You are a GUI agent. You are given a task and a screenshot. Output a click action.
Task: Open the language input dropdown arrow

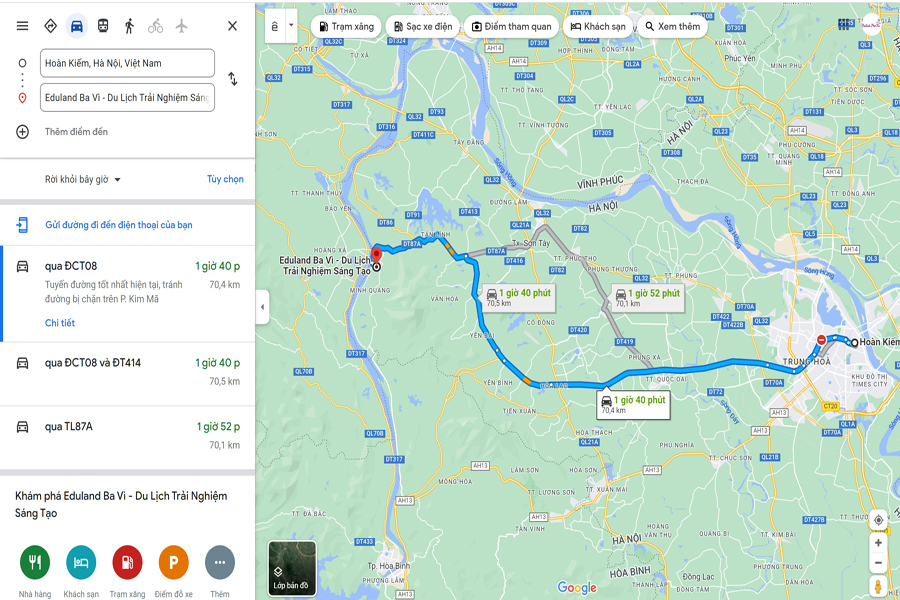[291, 25]
